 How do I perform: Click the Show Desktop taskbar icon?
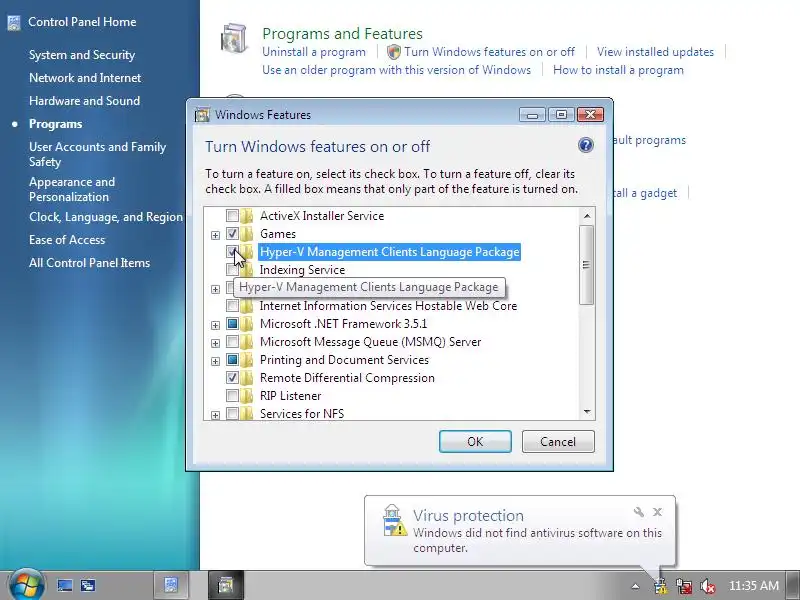[x=65, y=585]
